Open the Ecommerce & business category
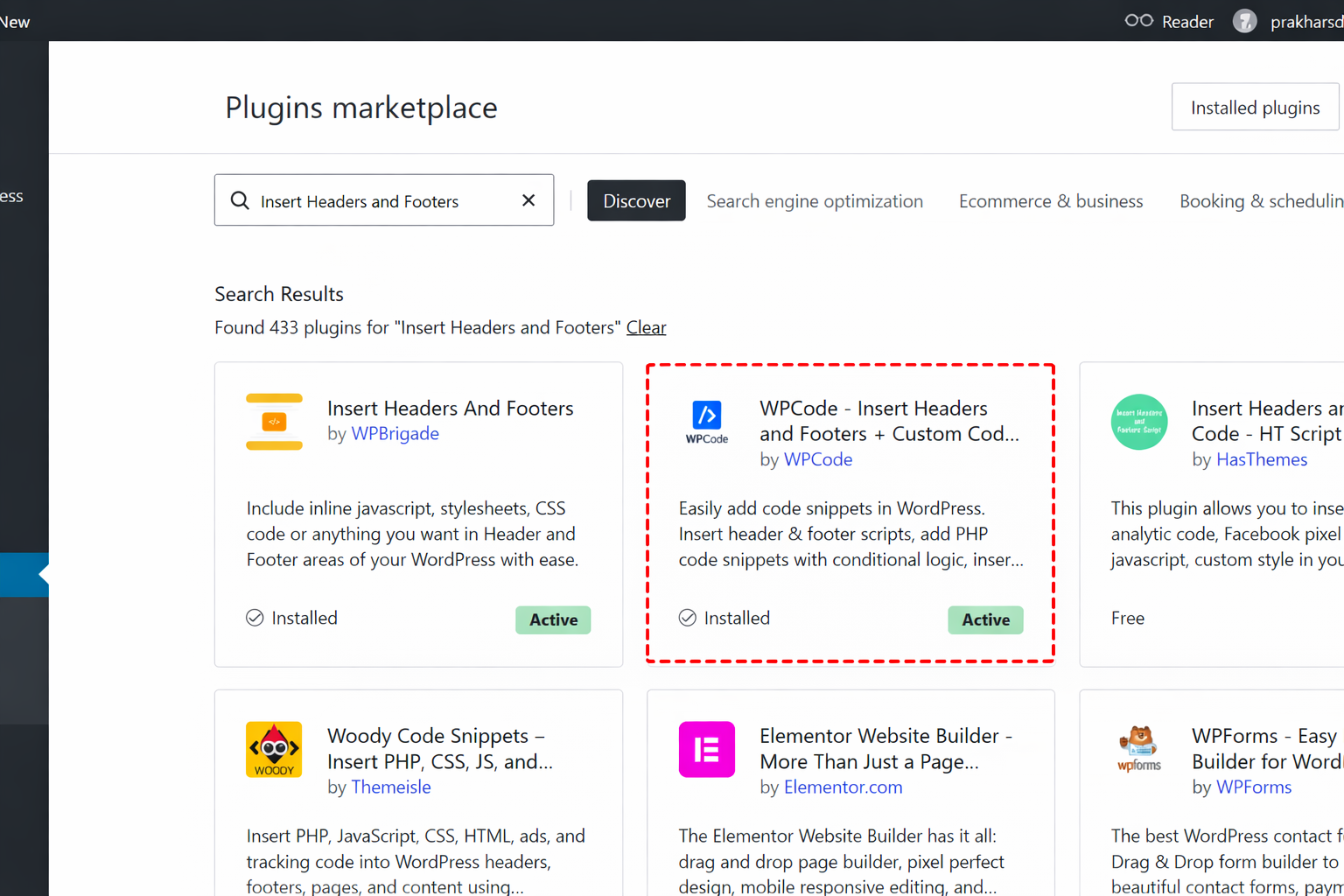This screenshot has height=896, width=1344. [1051, 200]
